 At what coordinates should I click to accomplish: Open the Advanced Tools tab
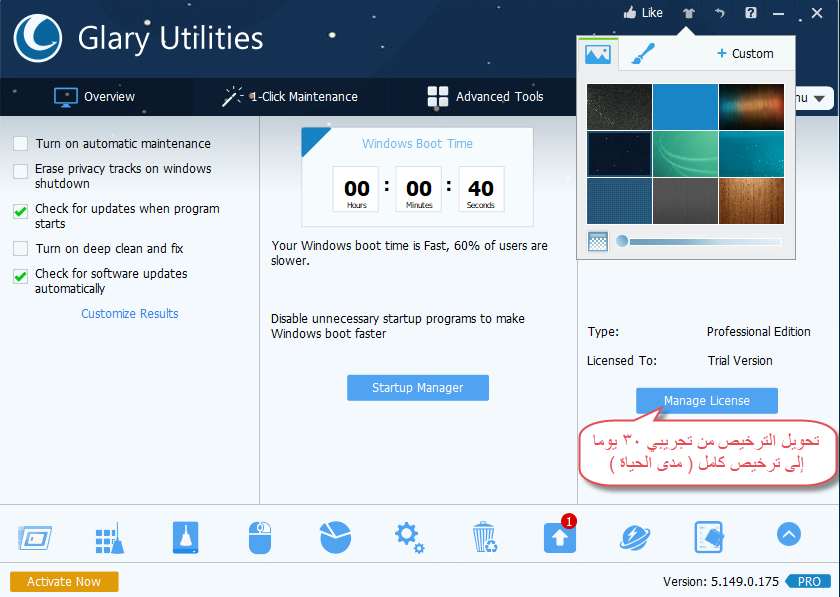485,97
